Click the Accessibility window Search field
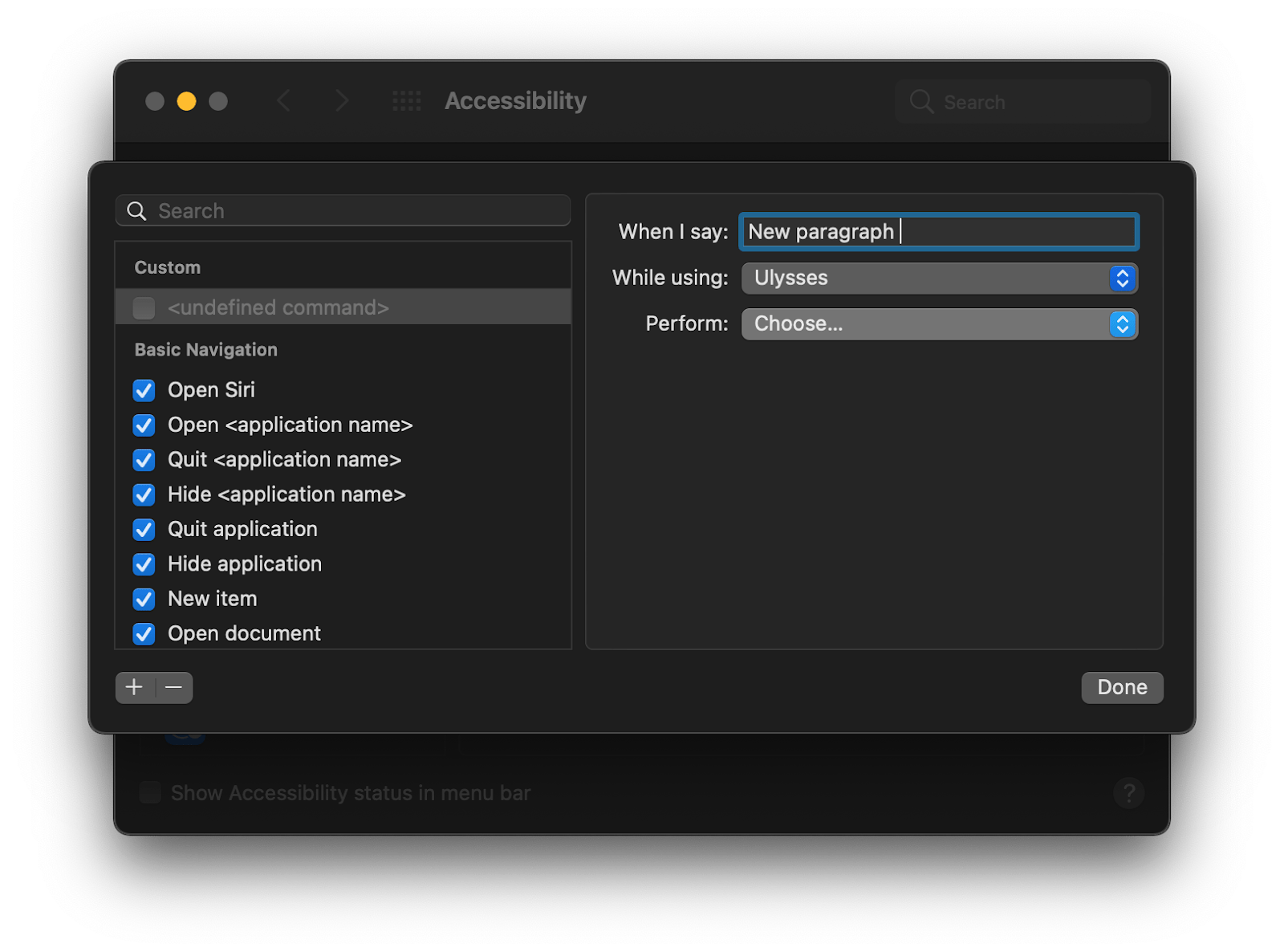 point(1023,102)
